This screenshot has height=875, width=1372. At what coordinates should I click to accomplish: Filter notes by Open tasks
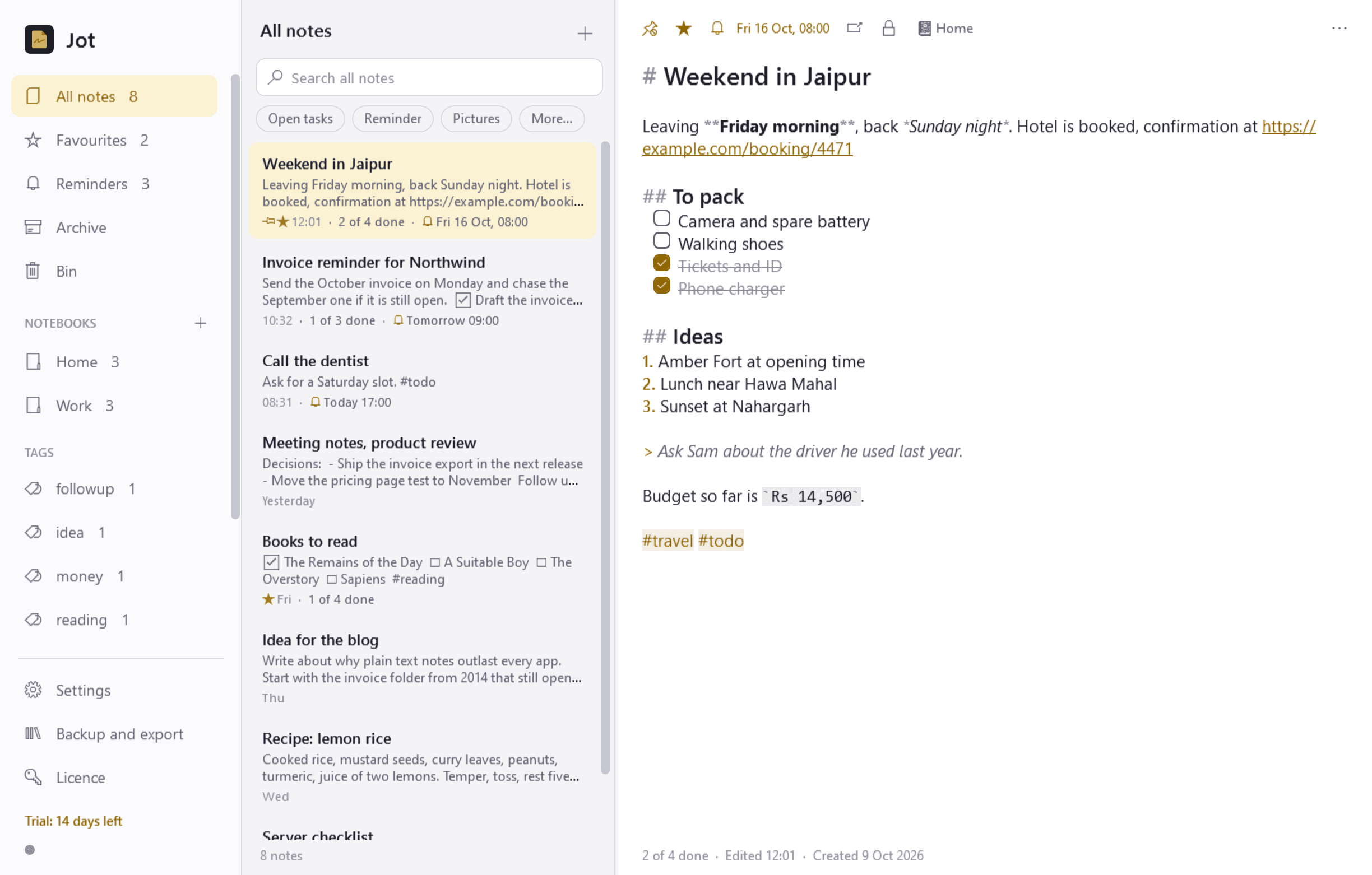tap(300, 119)
